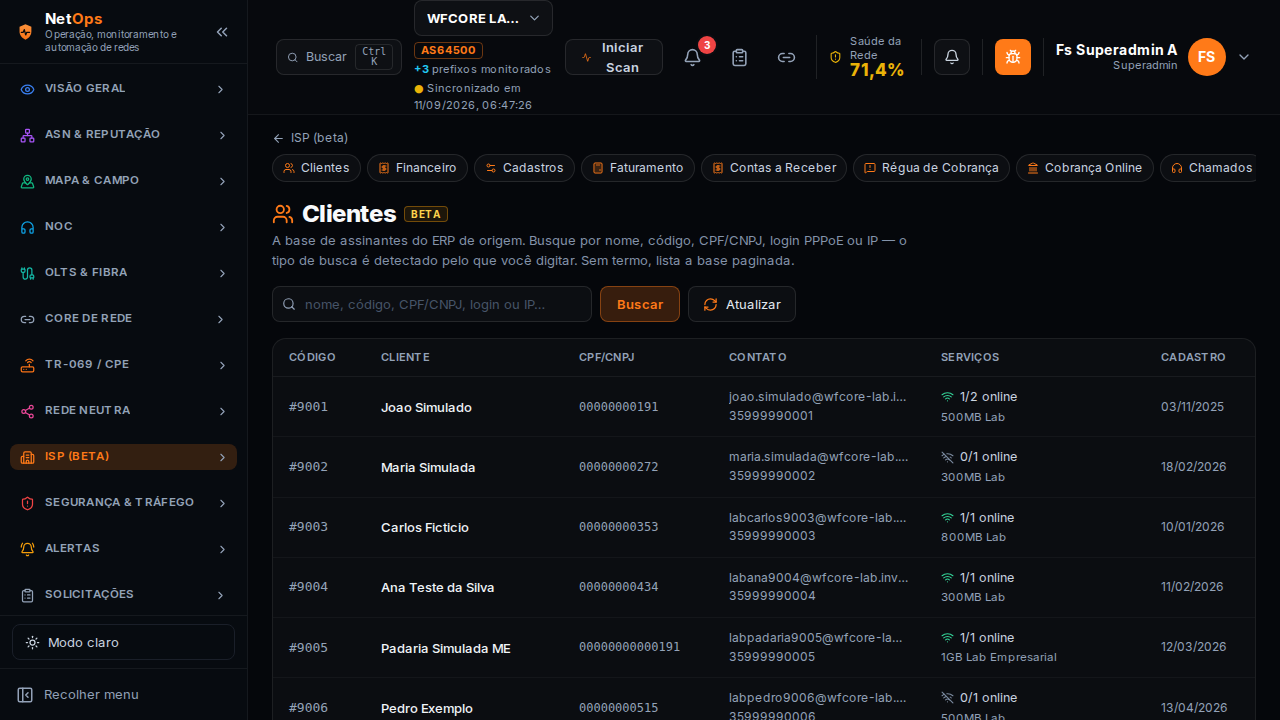1280x720 pixels.
Task: Open the WFCORE LA... tenant dropdown
Action: pos(483,18)
